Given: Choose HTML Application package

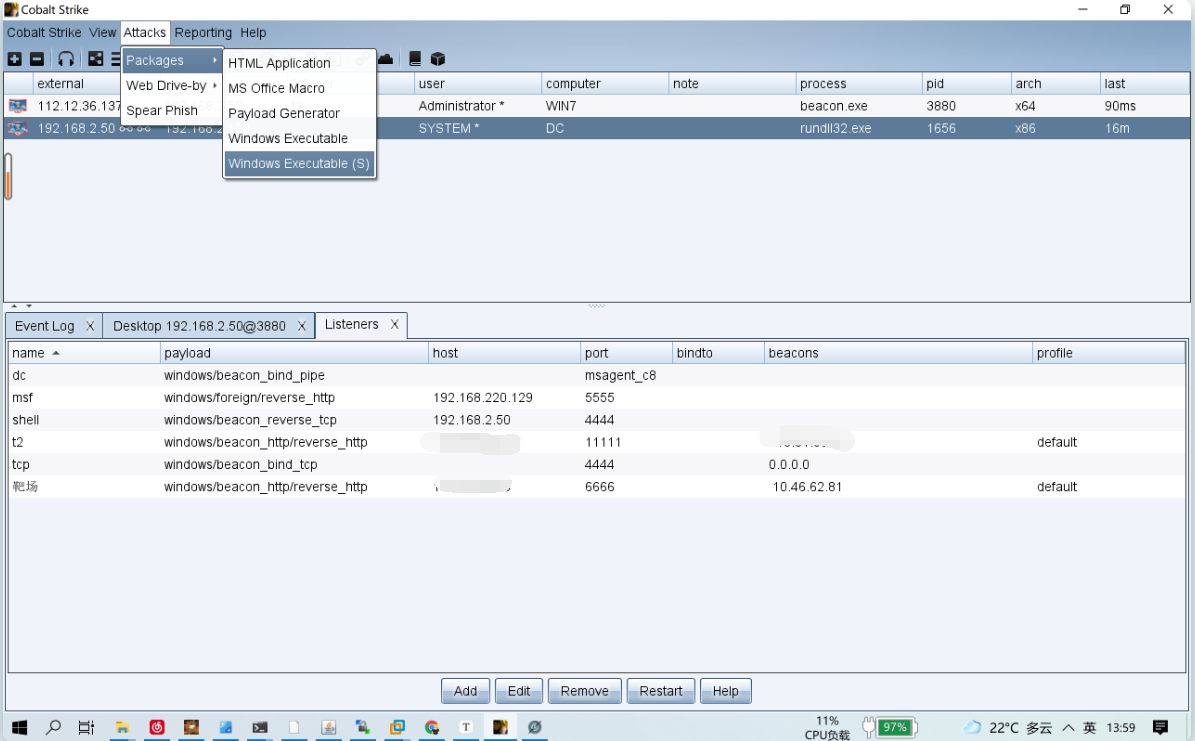Looking at the screenshot, I should [x=300, y=63].
